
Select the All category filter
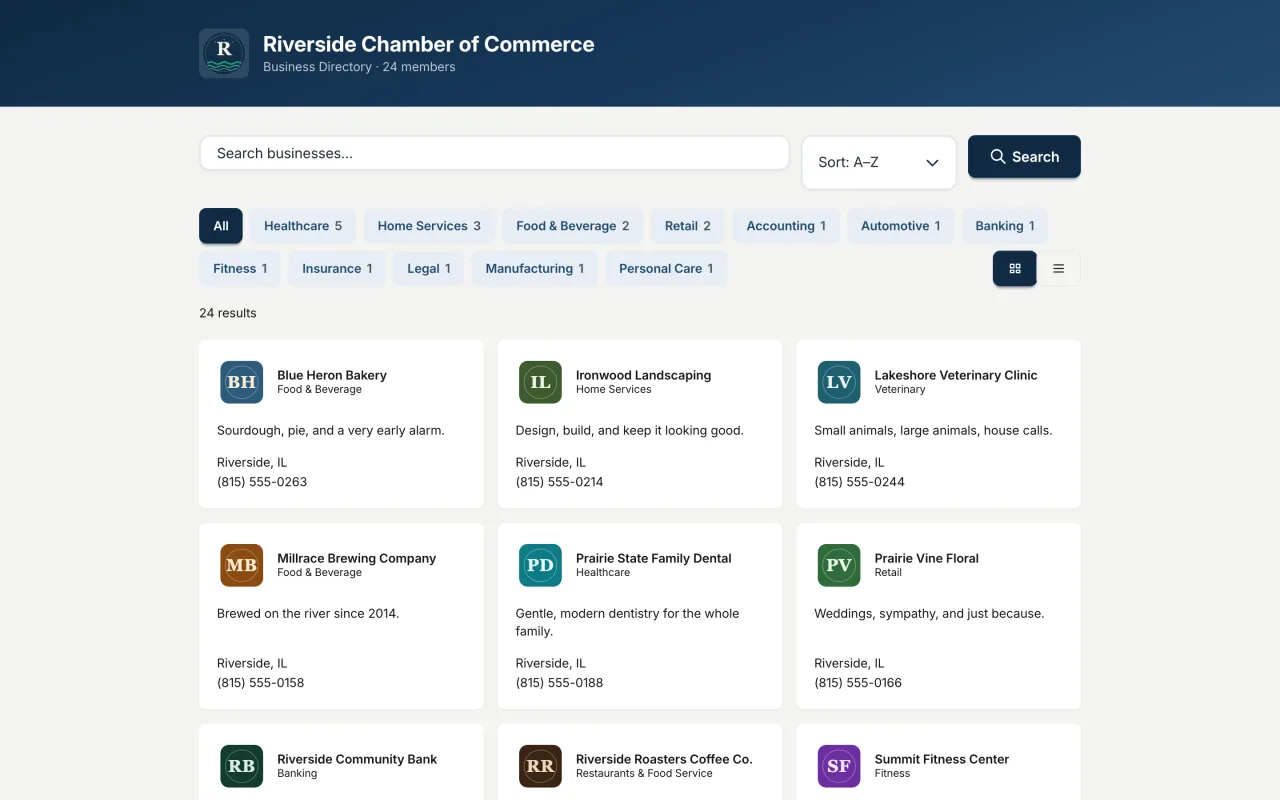221,226
